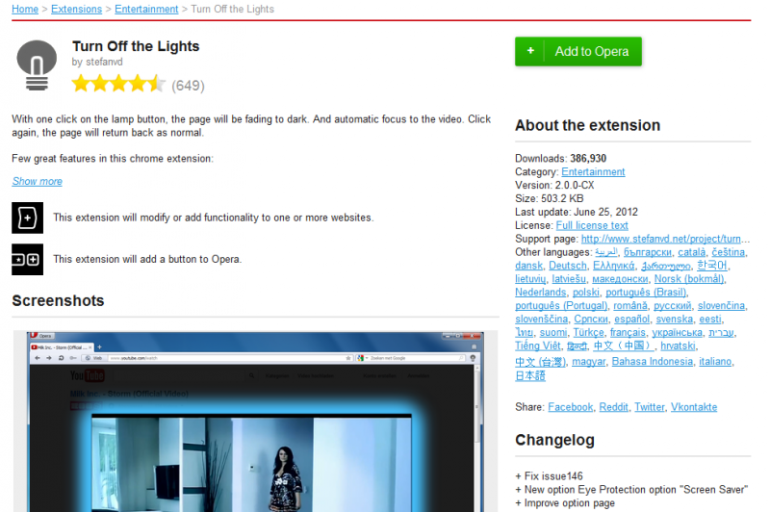Click changelog entry Fix issue146
This screenshot has width=770, height=512.
coord(549,476)
